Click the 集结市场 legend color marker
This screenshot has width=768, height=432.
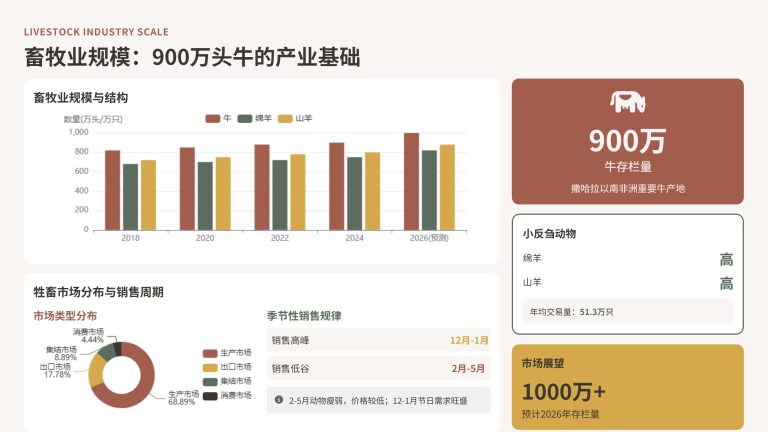tap(210, 381)
